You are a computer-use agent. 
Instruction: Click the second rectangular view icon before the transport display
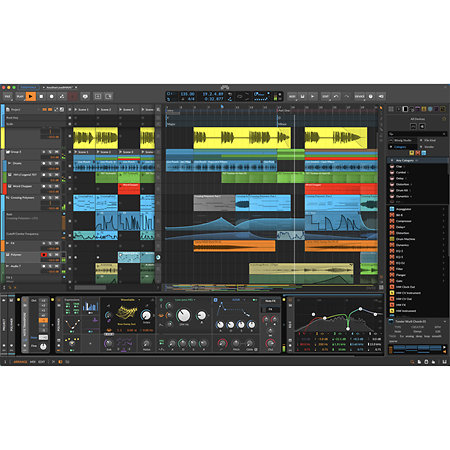108,96
